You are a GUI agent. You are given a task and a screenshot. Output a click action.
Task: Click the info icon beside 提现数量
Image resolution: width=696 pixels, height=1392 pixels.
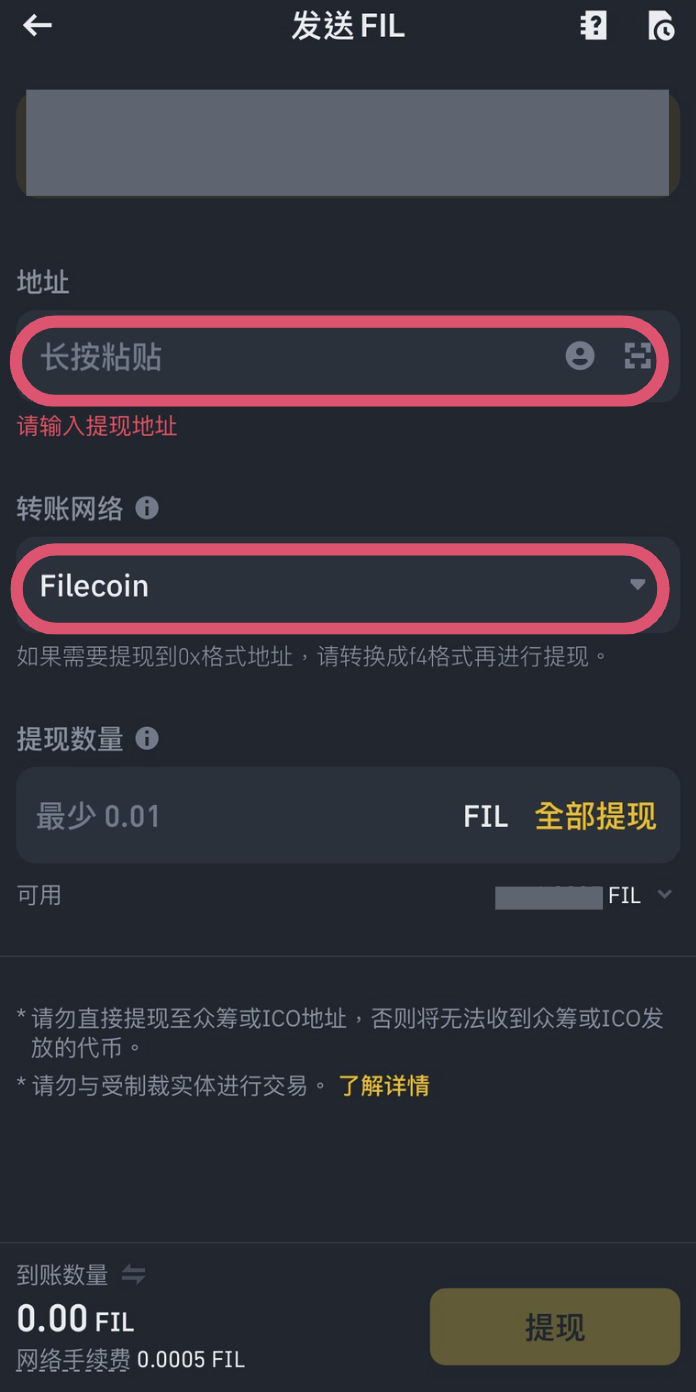tap(148, 739)
